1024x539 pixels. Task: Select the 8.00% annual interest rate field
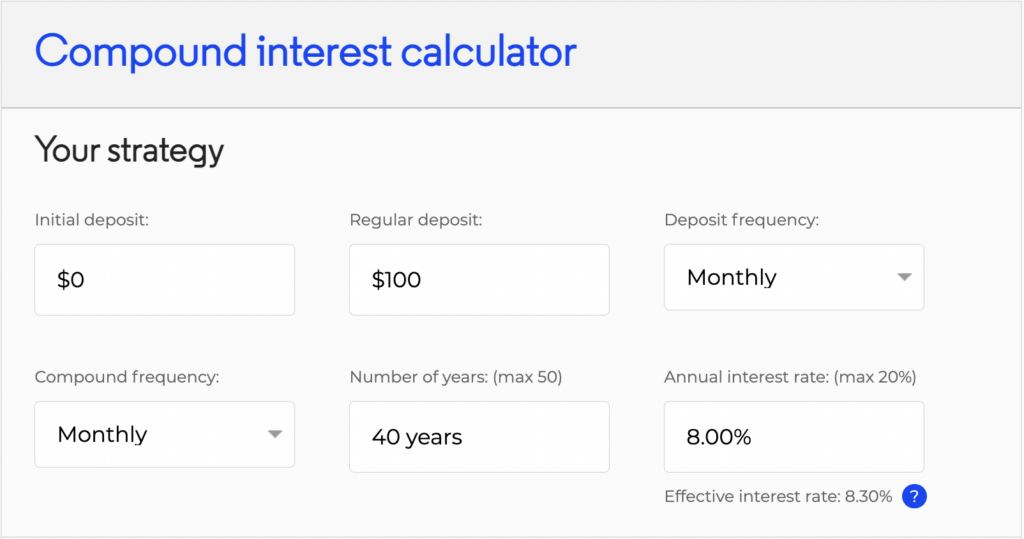[793, 437]
